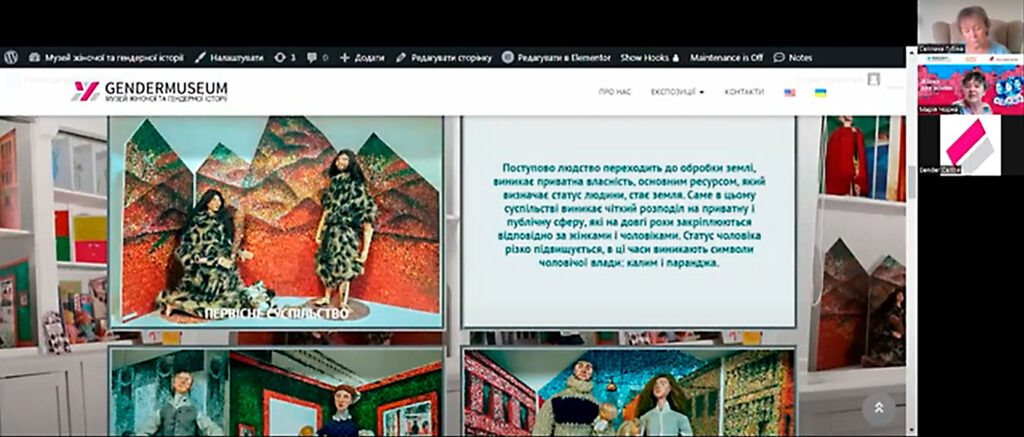
Task: Toggle Show Hooks in admin bar
Action: point(649,58)
